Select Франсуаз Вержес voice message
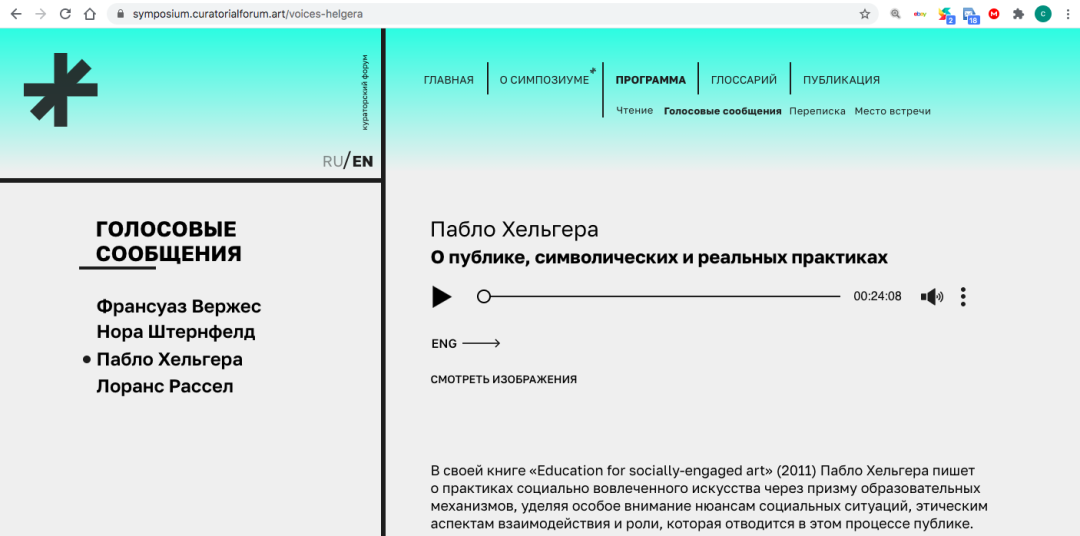Image resolution: width=1080 pixels, height=536 pixels. pos(178,306)
